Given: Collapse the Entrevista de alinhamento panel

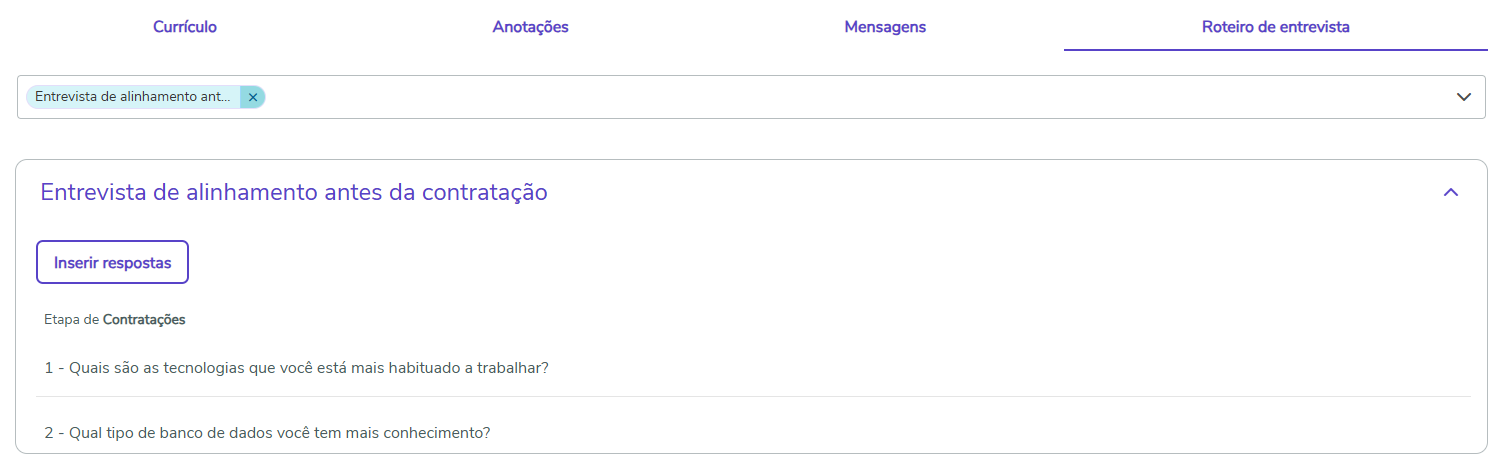Looking at the screenshot, I should [1451, 192].
